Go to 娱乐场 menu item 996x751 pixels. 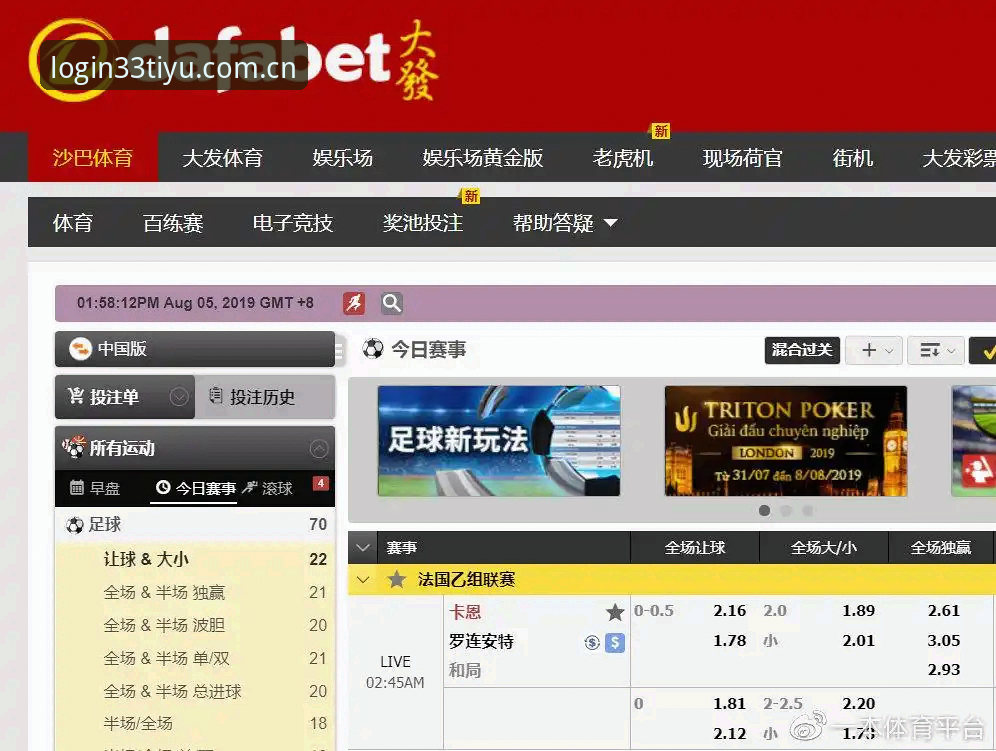[342, 158]
